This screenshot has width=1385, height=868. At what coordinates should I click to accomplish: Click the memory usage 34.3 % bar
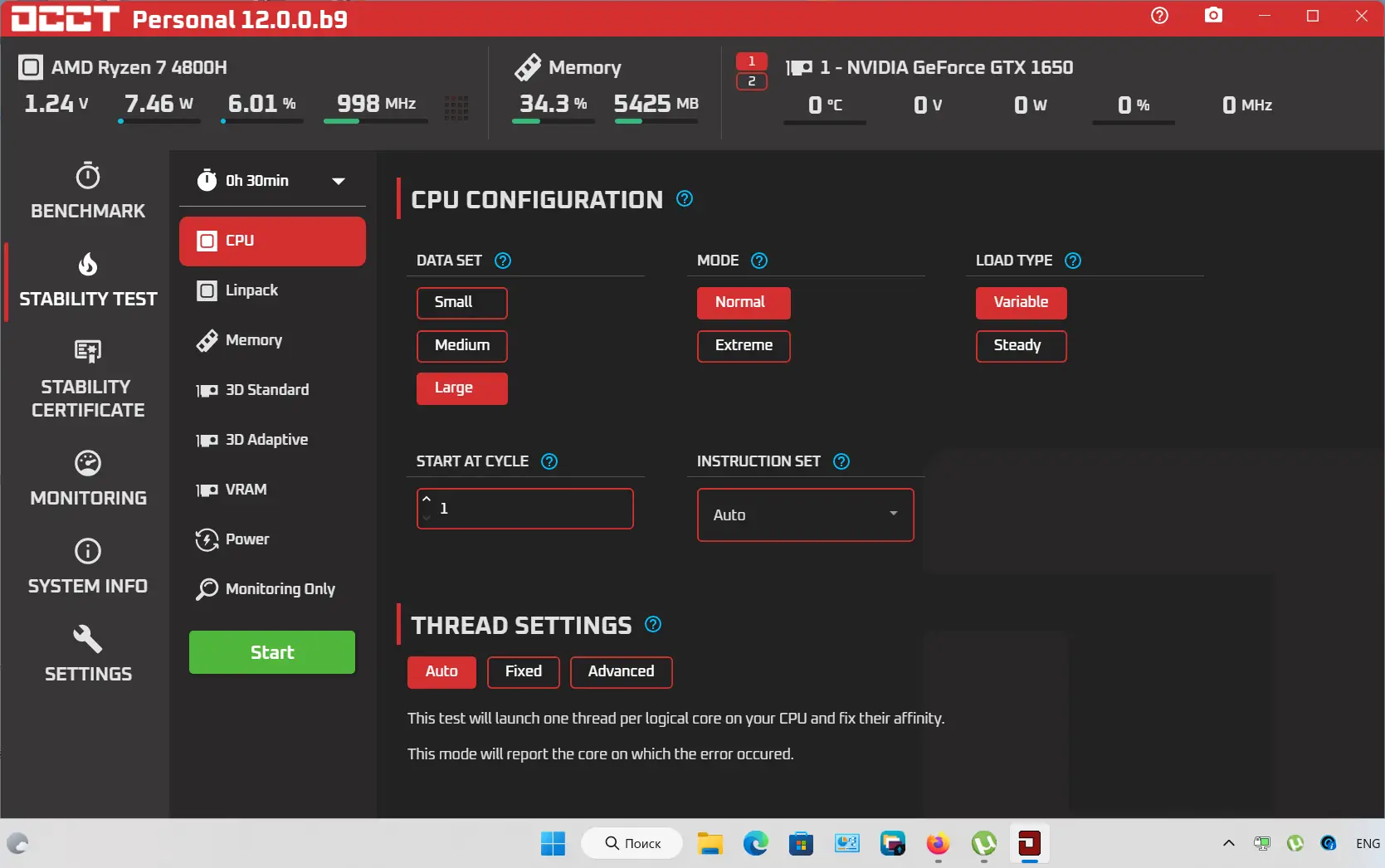pos(553,121)
